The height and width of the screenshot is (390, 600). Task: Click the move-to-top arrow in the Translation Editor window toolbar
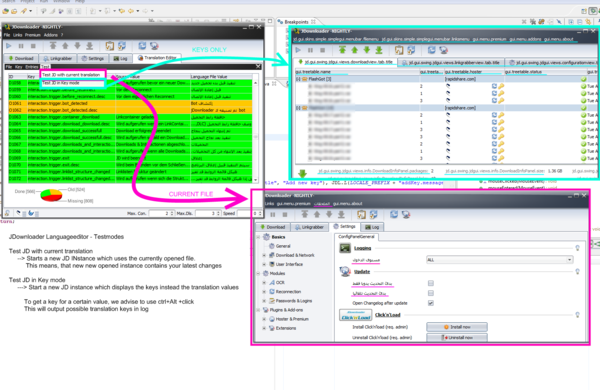(x=53, y=46)
